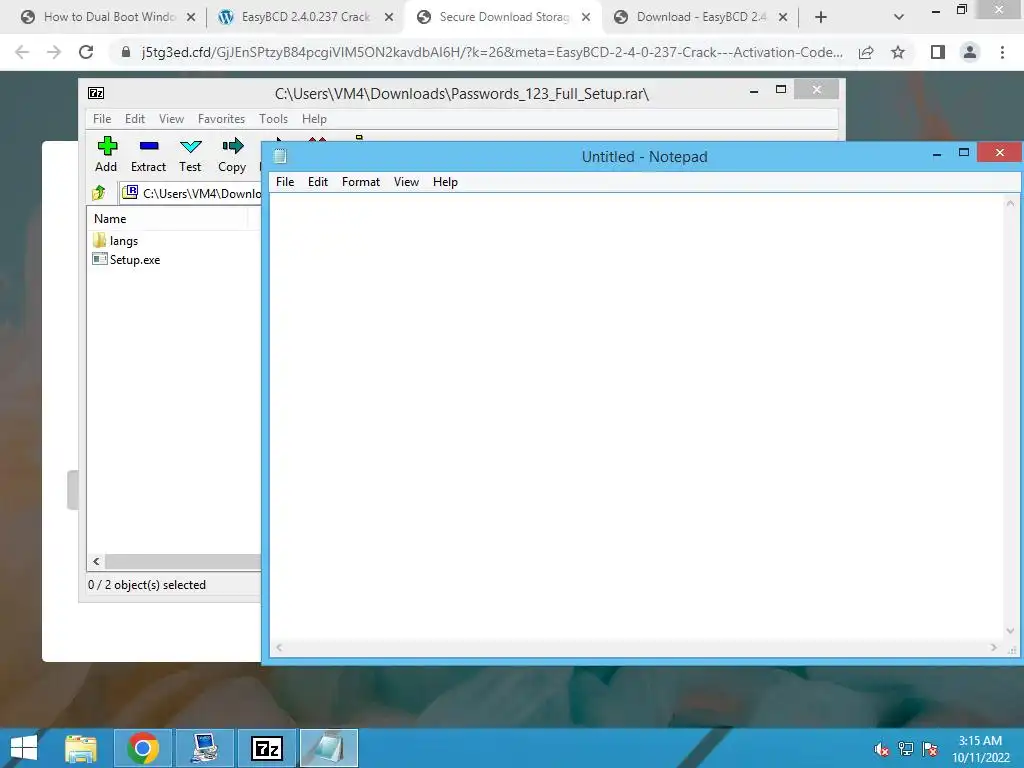Click the Copy button in 7-Zip
Viewport: 1024px width, 768px height.
(232, 155)
